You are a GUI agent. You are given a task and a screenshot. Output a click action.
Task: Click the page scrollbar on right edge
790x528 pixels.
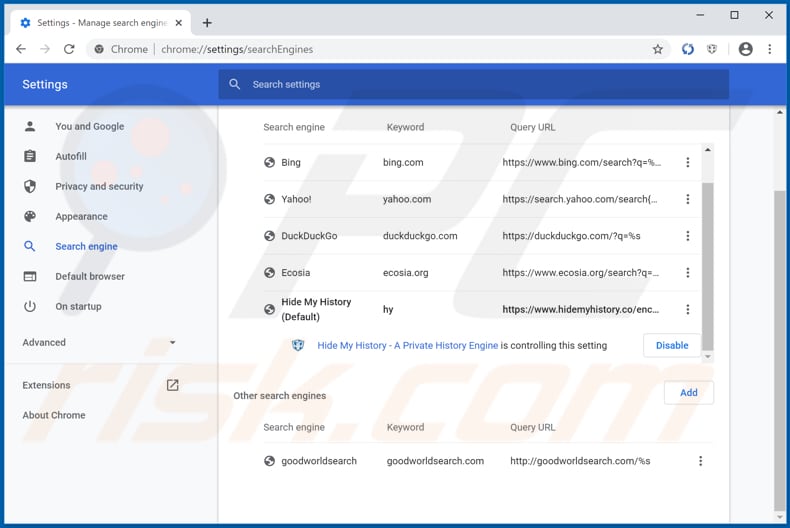[779, 350]
